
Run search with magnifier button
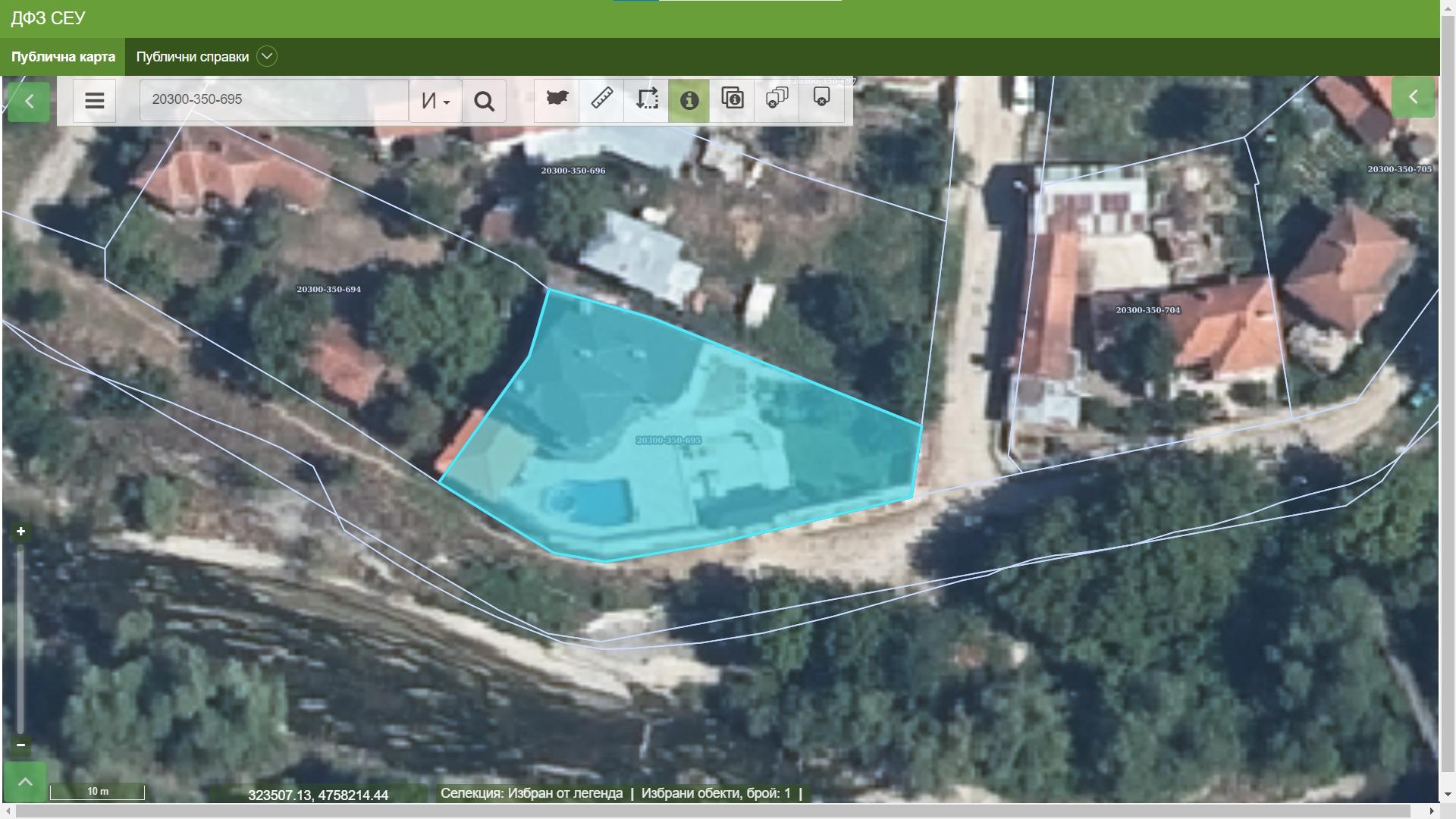[x=484, y=101]
